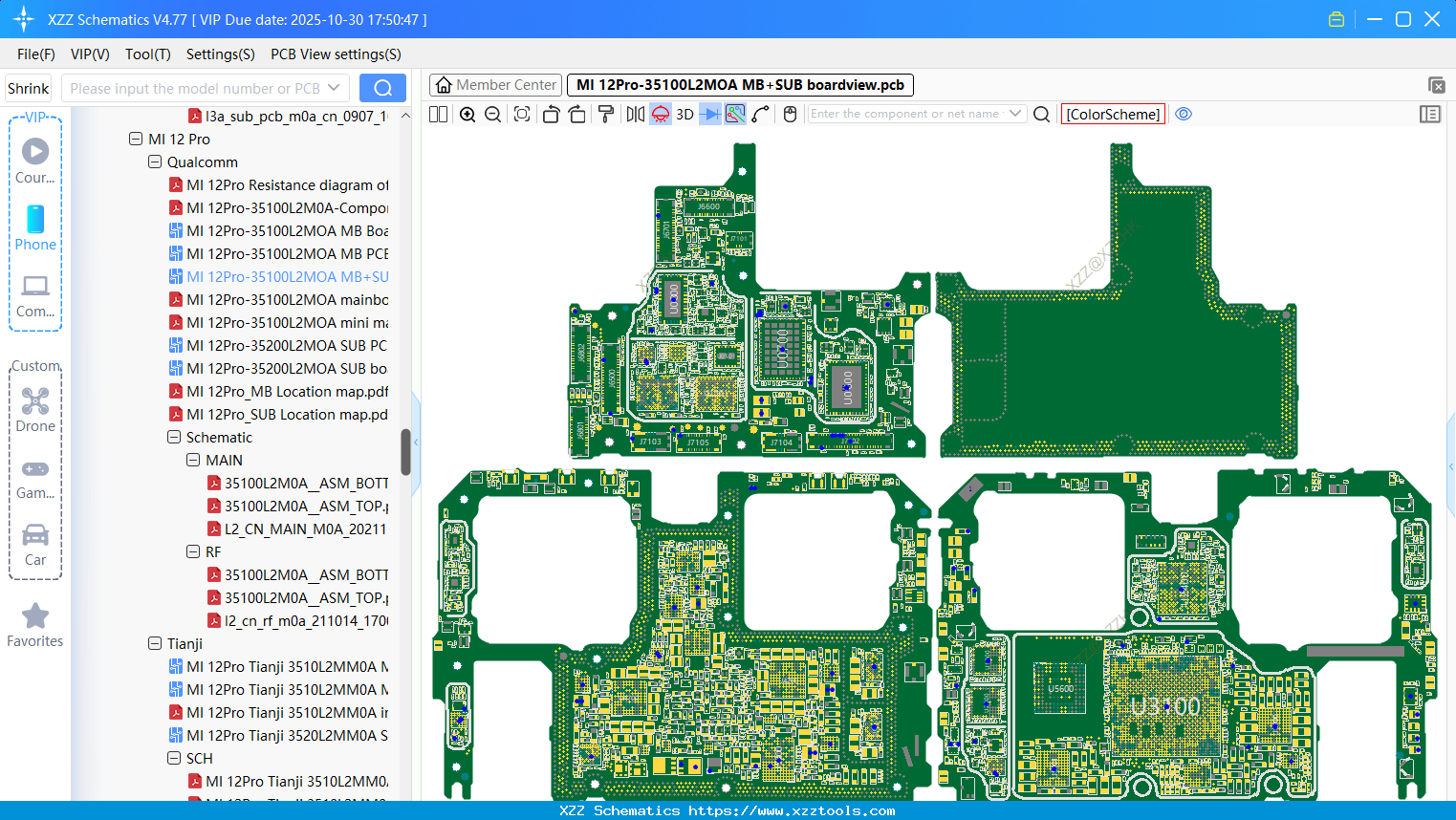Toggle the red component highlight mode
Viewport: 1456px width, 820px height.
(x=660, y=114)
